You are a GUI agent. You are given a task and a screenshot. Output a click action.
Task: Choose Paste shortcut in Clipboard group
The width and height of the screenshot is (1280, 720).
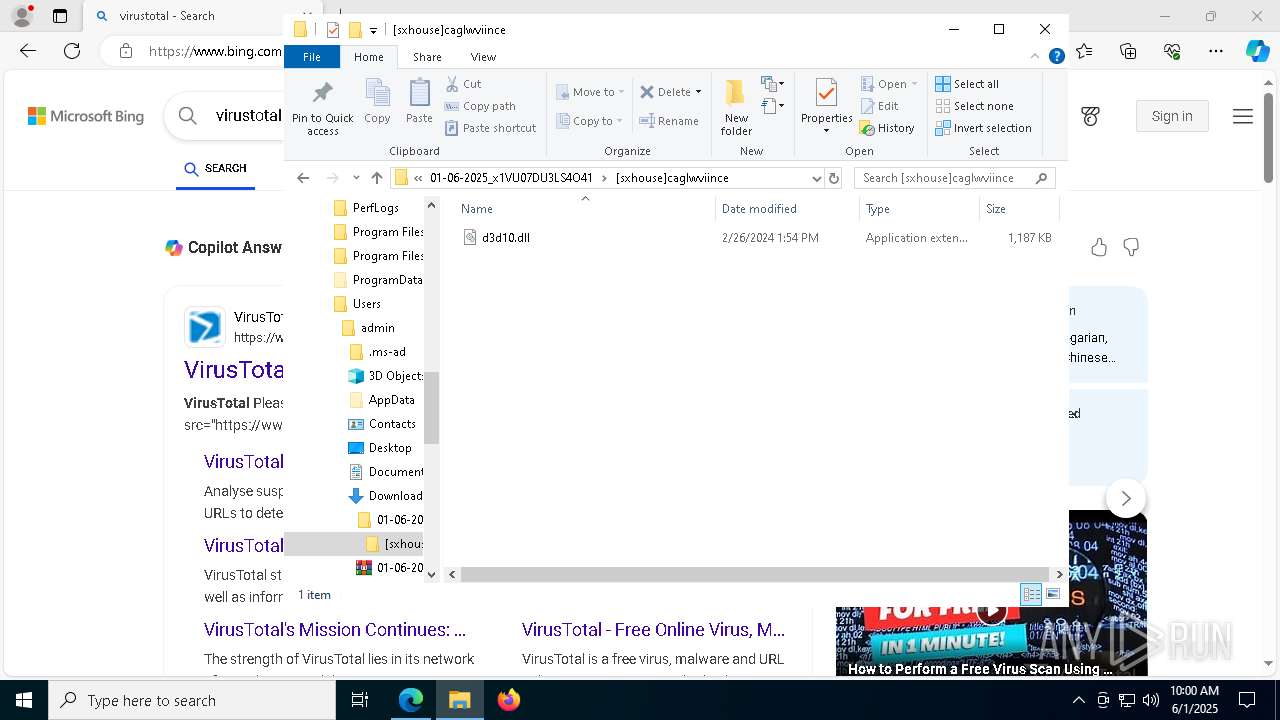click(490, 128)
